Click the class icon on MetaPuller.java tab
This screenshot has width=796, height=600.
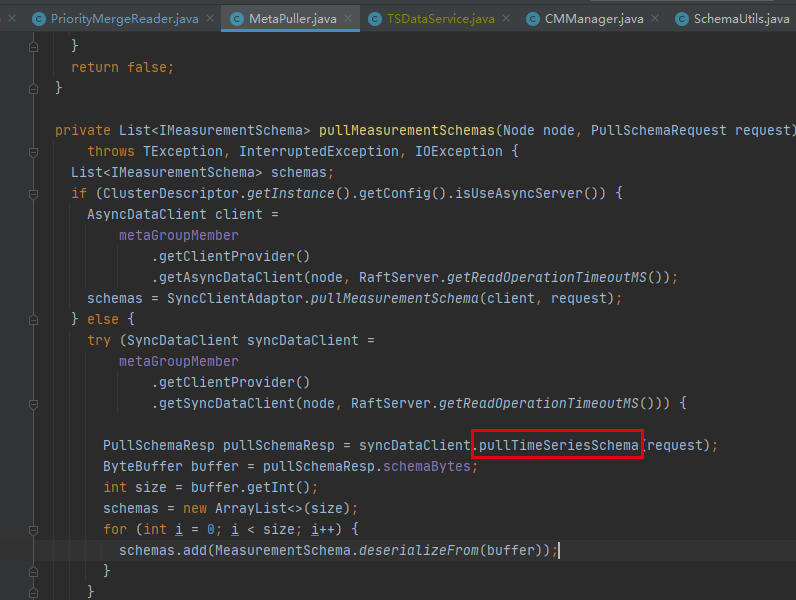(237, 19)
